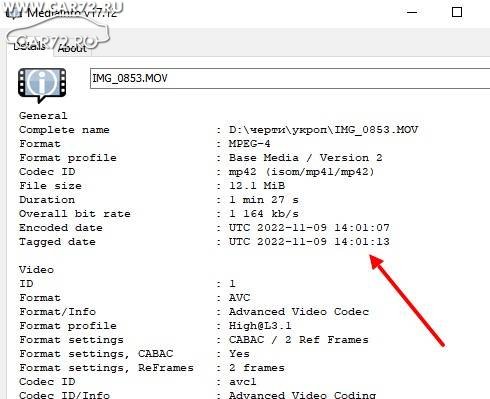Open the About tab
The height and width of the screenshot is (399, 490).
click(x=72, y=48)
